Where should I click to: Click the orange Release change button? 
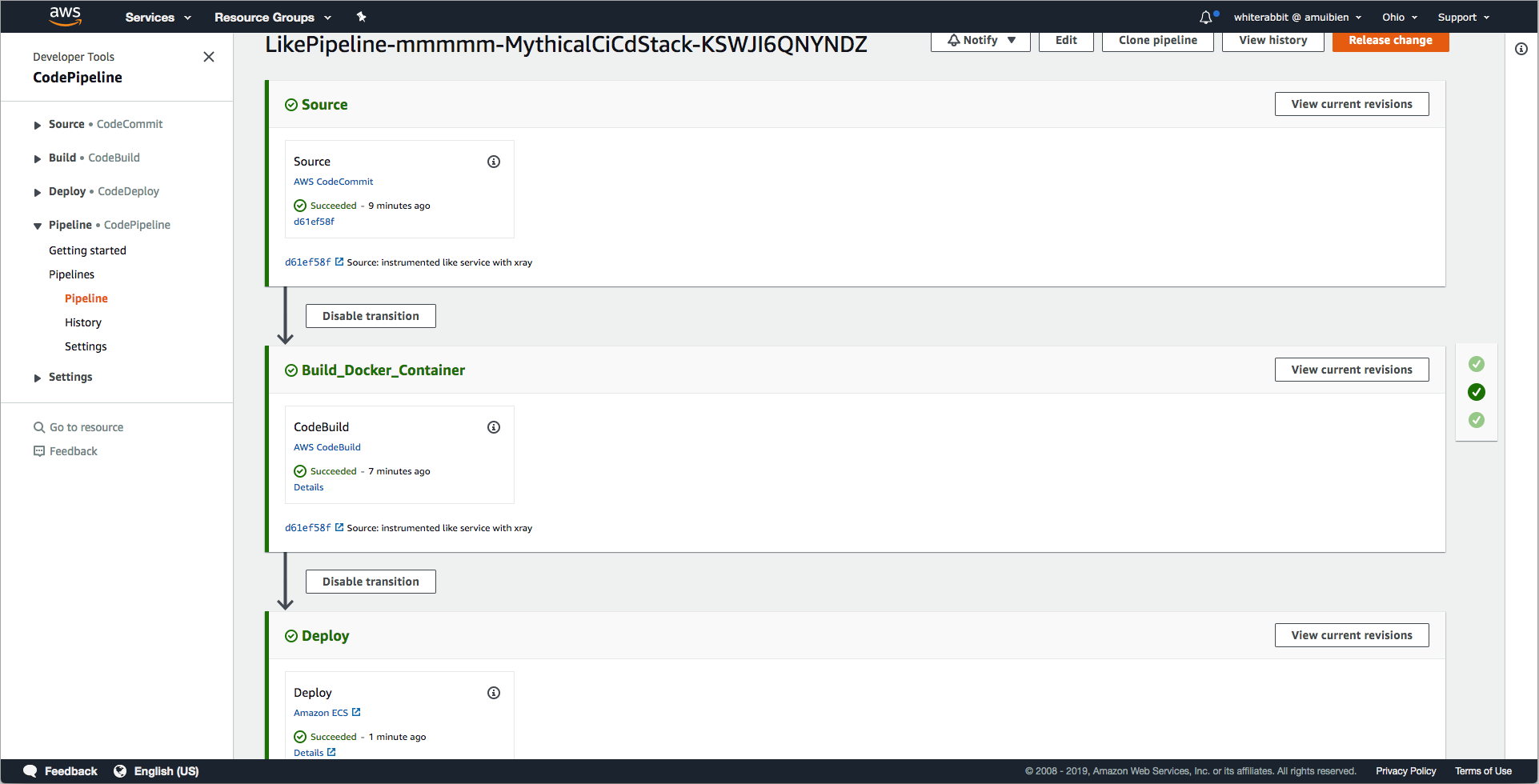click(x=1391, y=41)
